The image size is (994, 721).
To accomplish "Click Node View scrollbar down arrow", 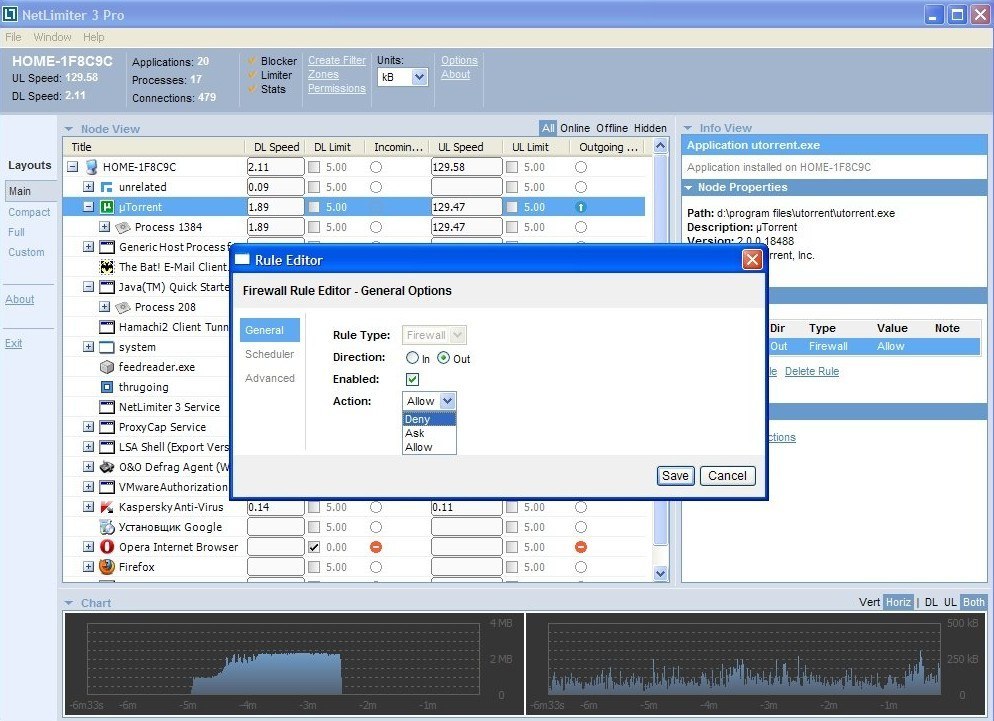I will coord(661,573).
